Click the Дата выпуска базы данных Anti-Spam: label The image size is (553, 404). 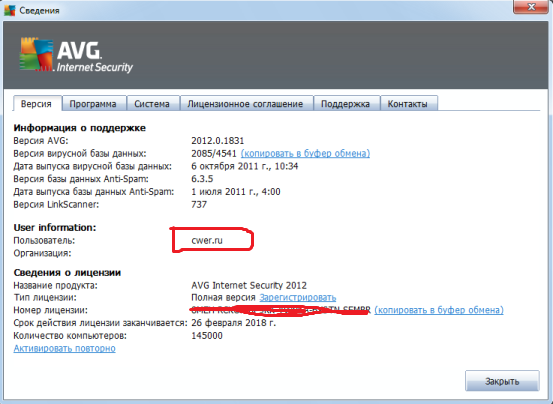[94, 191]
